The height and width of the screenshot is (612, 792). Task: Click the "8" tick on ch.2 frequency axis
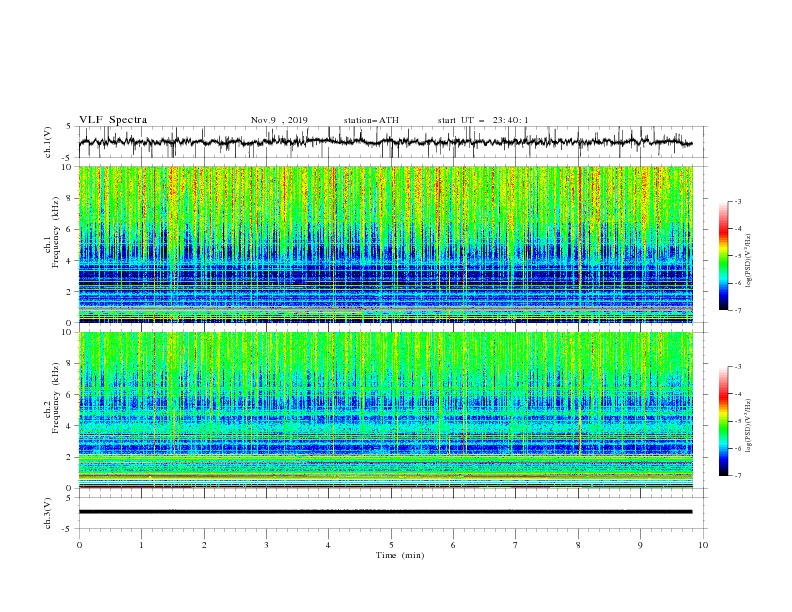click(70, 364)
